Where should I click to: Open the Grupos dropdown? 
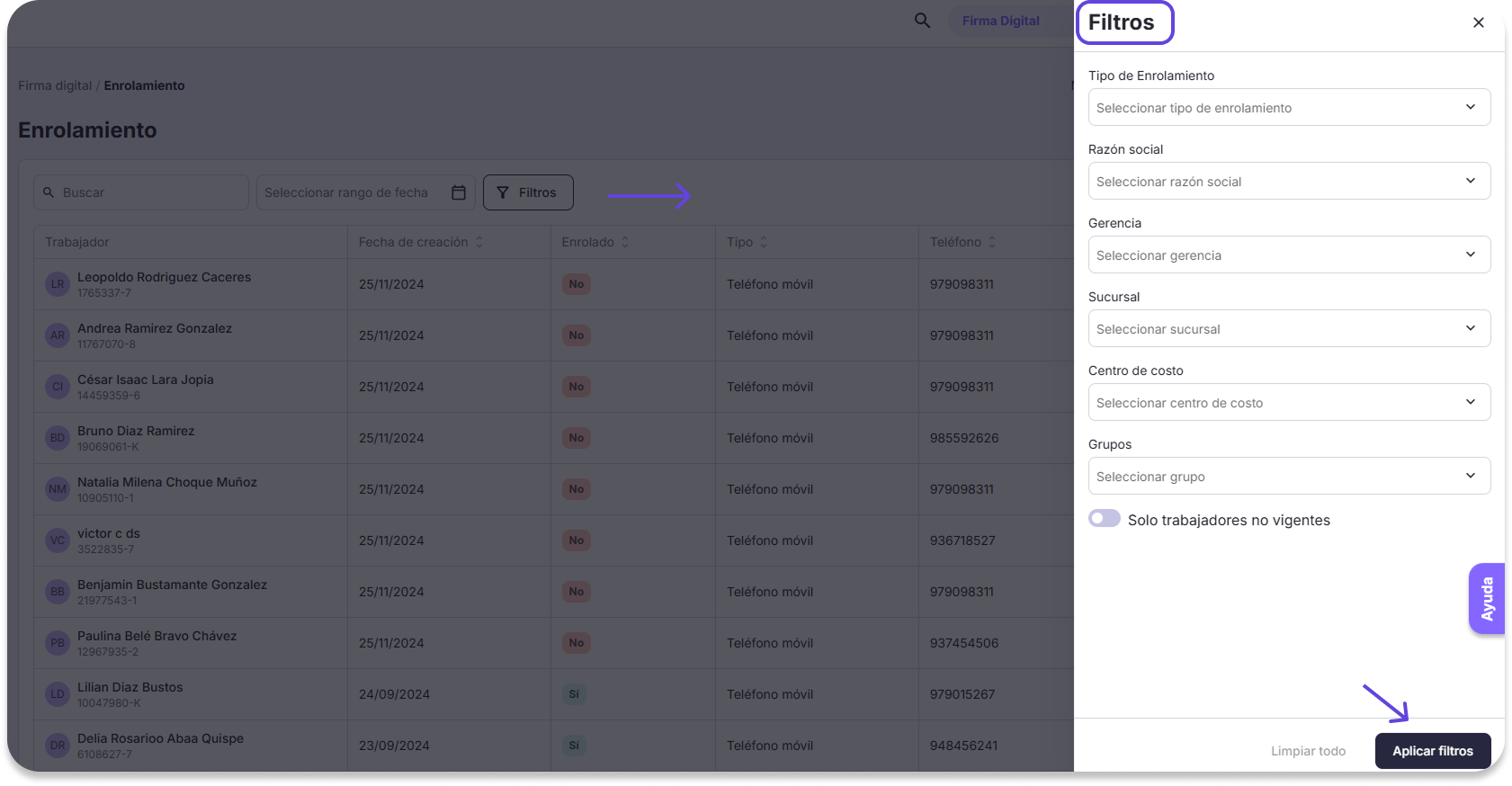point(1289,476)
